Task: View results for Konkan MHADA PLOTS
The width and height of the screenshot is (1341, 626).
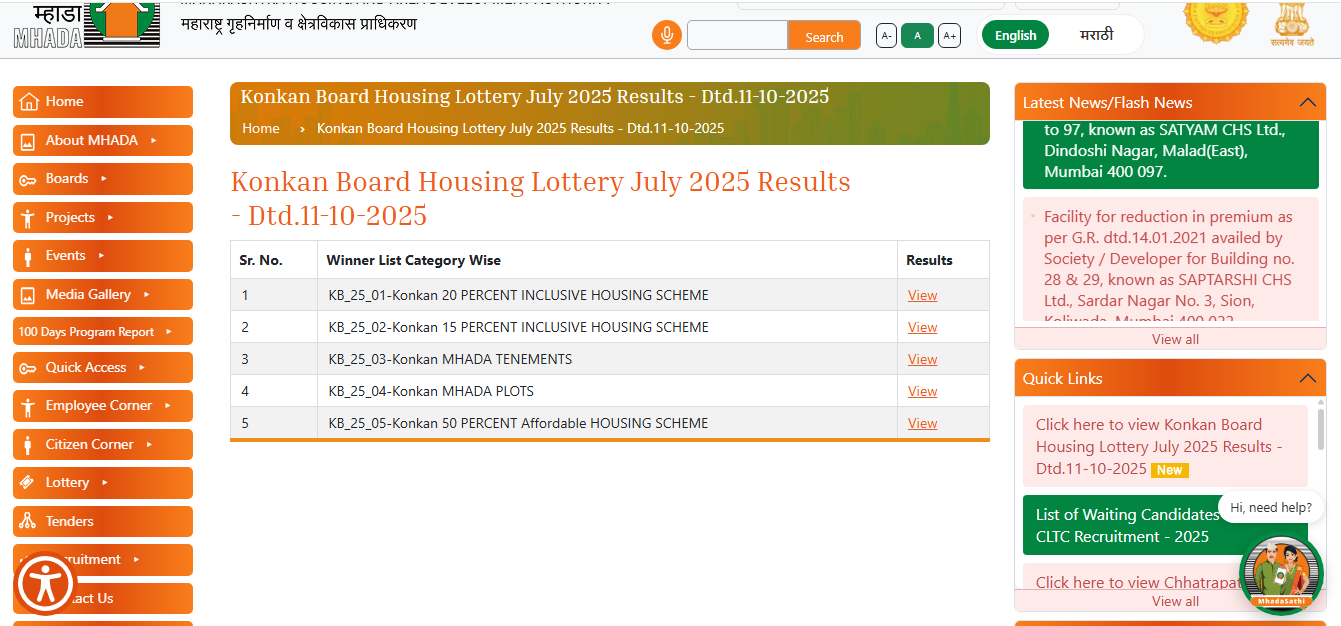Action: [x=922, y=391]
